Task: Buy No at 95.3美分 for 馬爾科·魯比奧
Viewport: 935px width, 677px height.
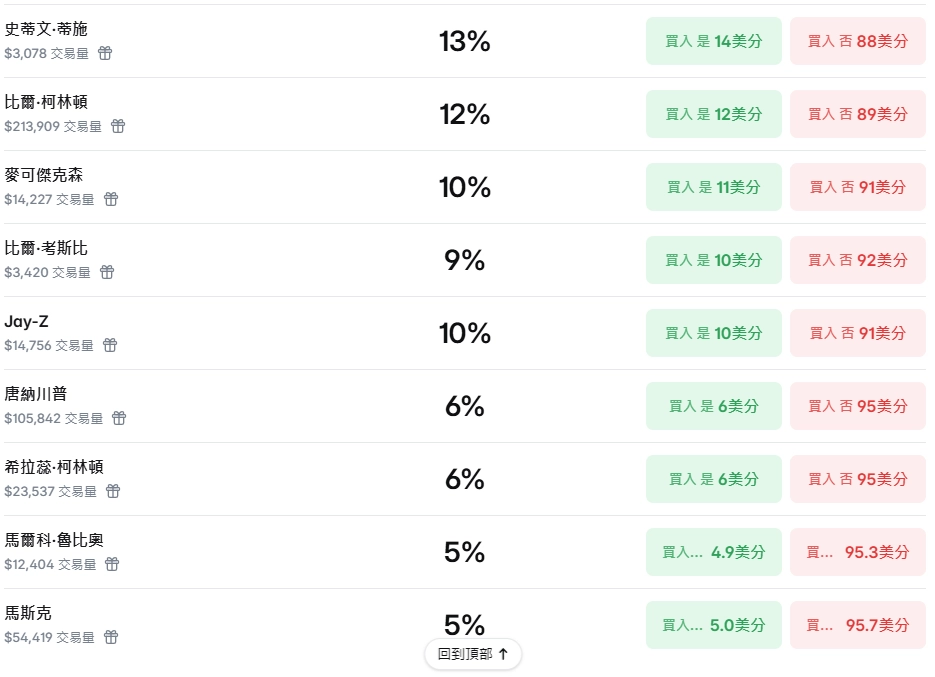Action: coord(857,552)
